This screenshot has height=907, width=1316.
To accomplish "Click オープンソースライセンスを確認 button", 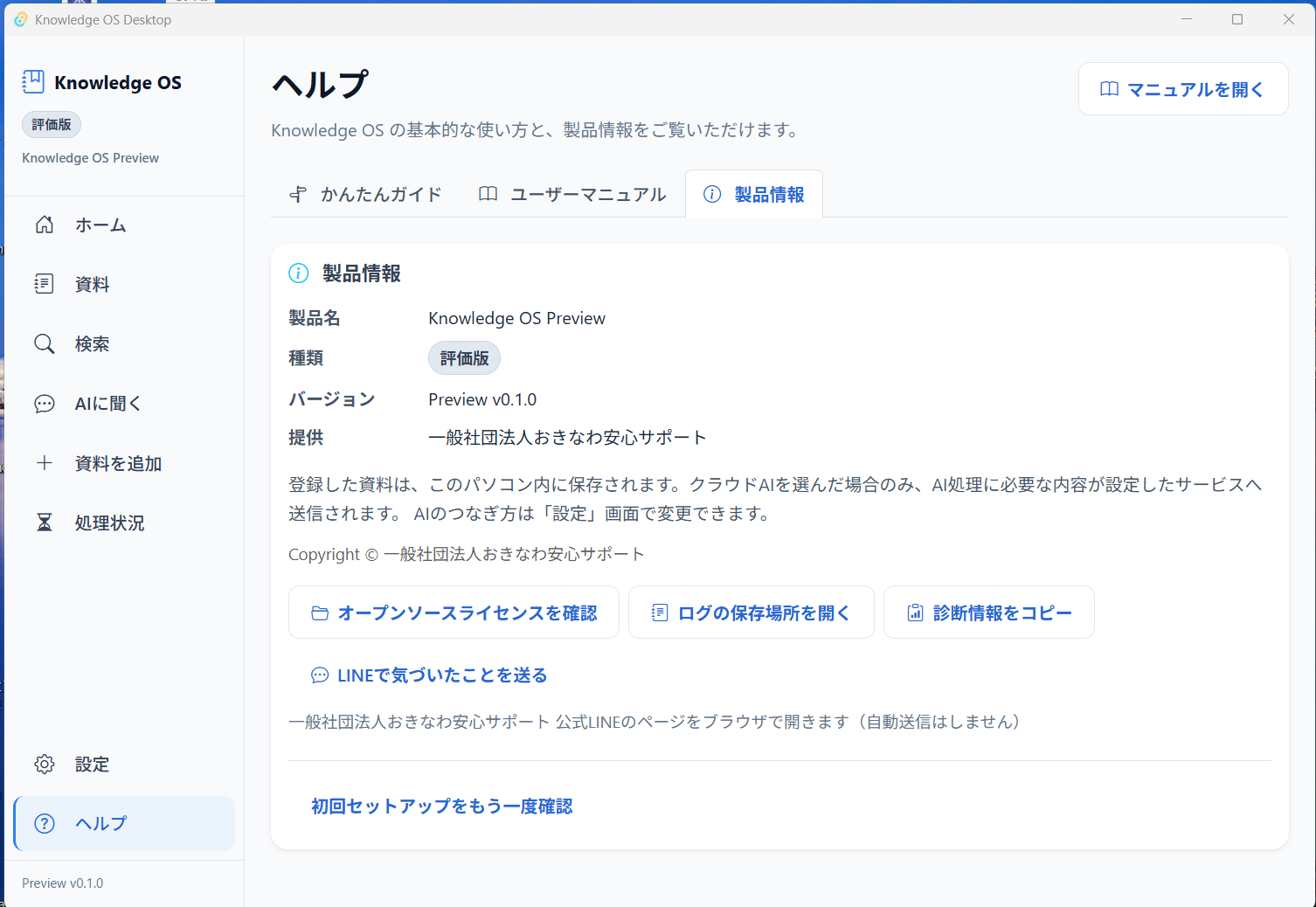I will (454, 613).
